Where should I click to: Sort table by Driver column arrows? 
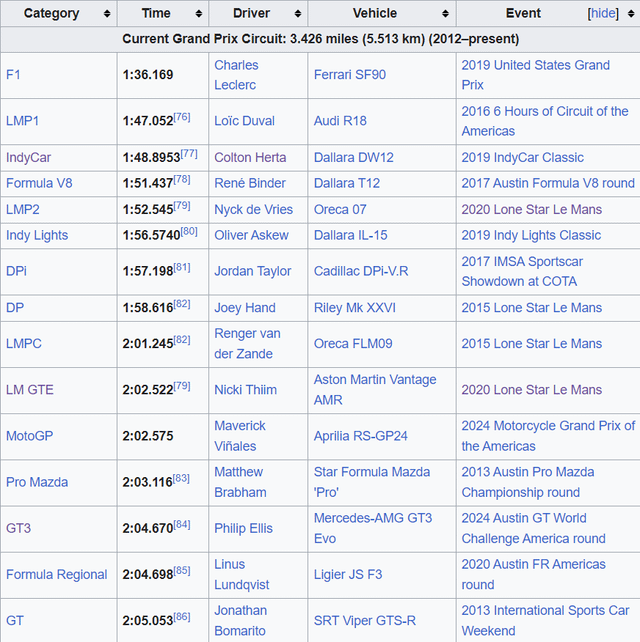coord(298,14)
